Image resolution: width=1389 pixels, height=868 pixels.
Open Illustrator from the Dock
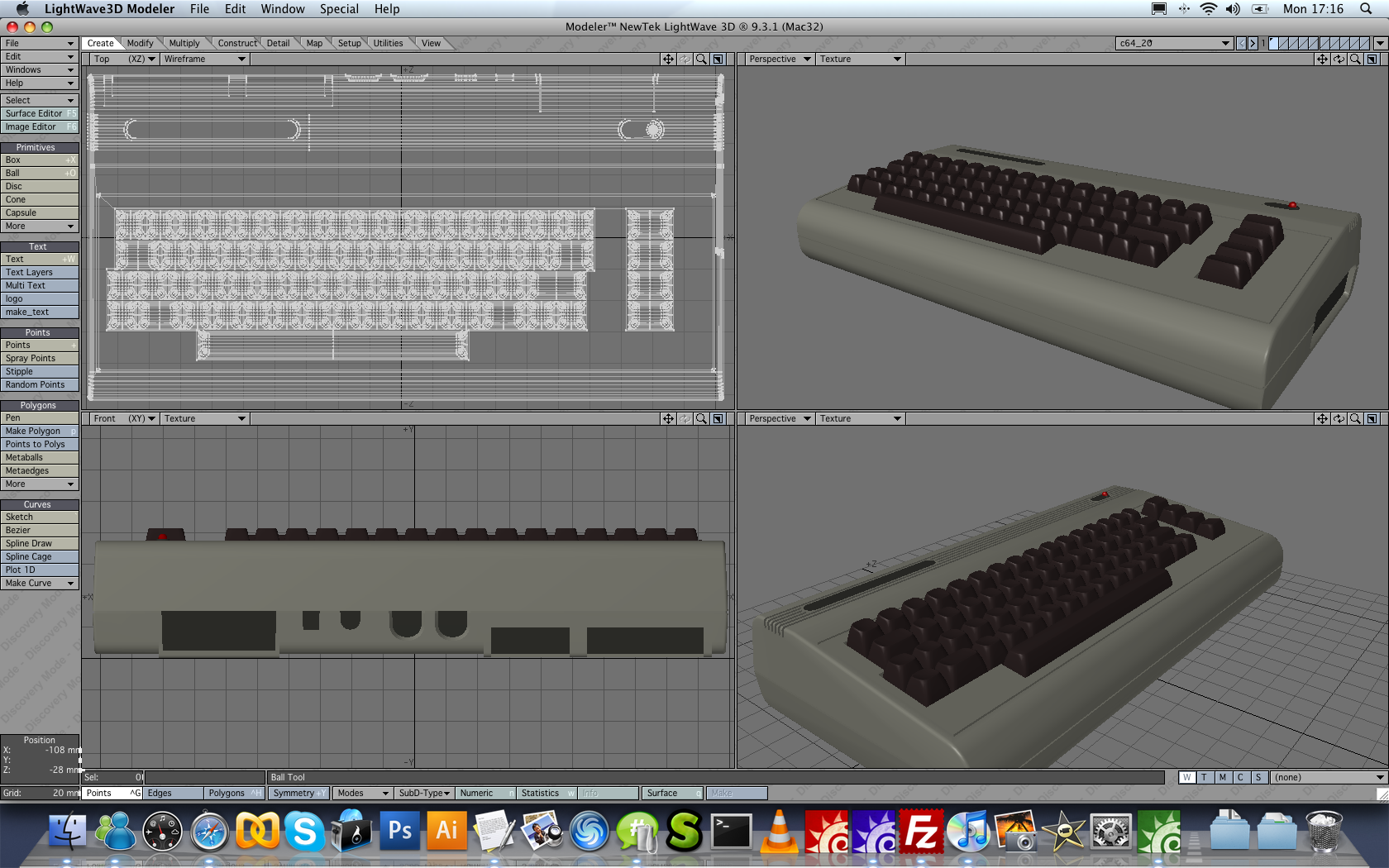[x=447, y=831]
